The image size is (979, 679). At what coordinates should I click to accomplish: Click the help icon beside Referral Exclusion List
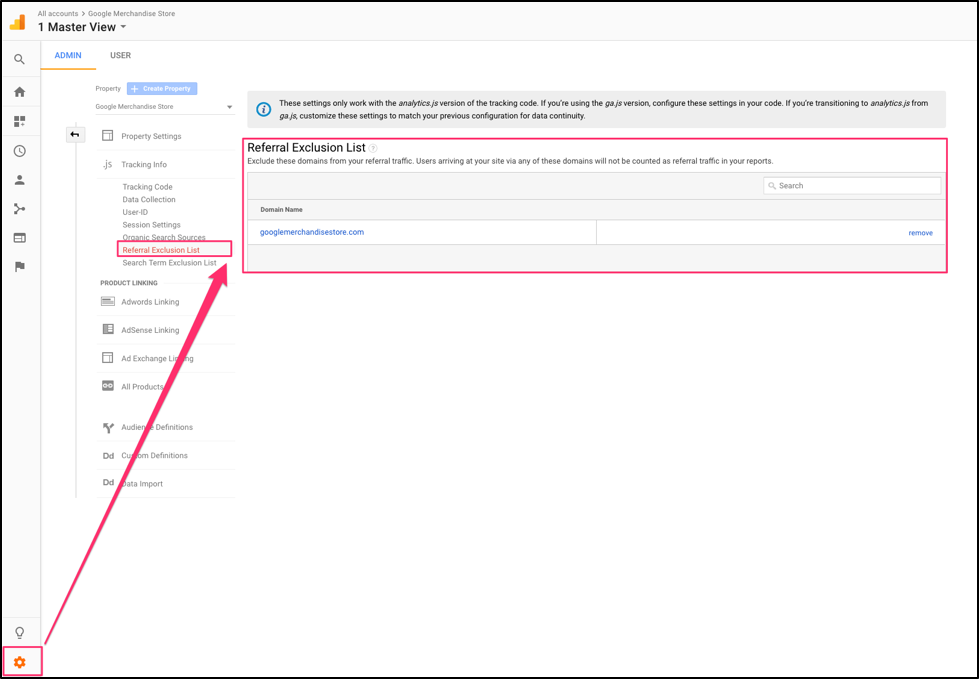coord(373,149)
